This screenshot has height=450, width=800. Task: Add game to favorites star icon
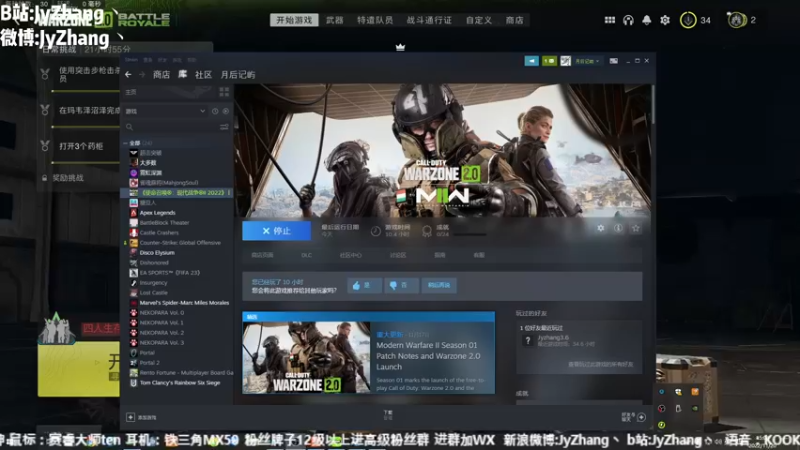636,228
